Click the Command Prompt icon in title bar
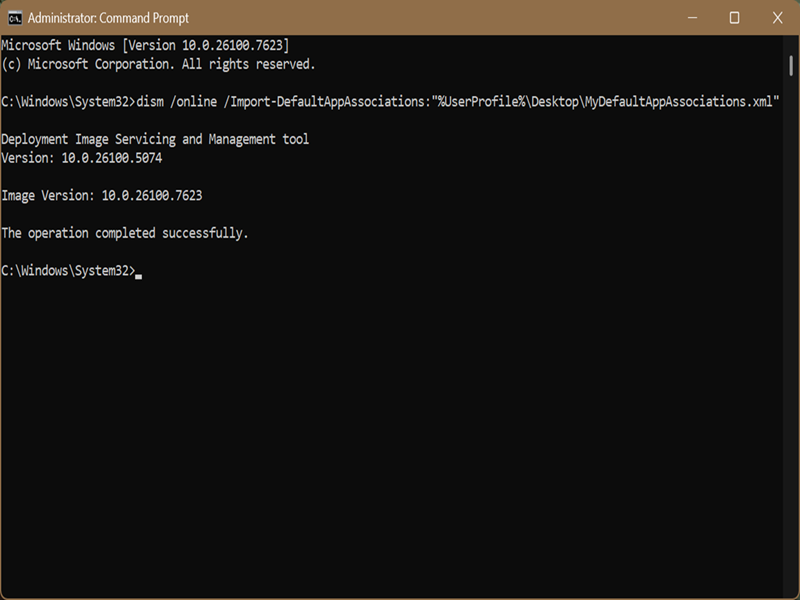The height and width of the screenshot is (600, 800). pos(15,18)
